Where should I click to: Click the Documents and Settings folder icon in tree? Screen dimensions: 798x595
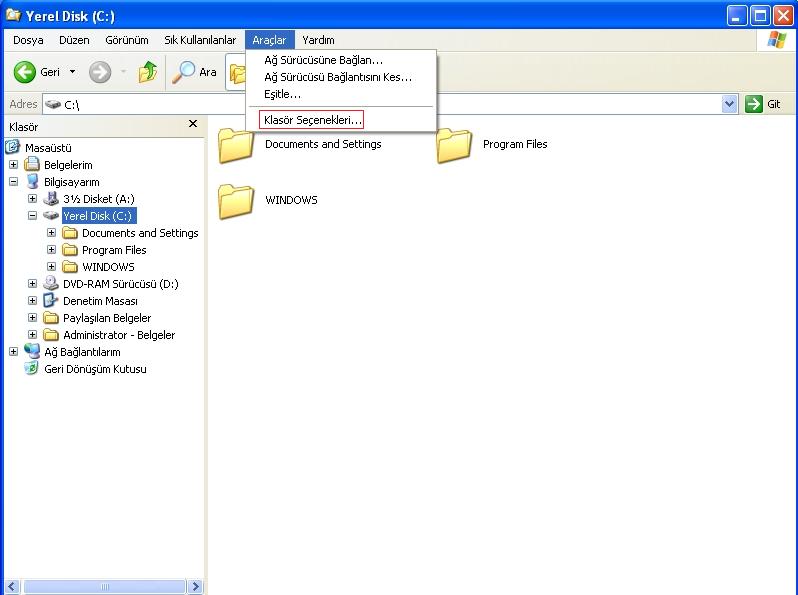click(x=70, y=233)
